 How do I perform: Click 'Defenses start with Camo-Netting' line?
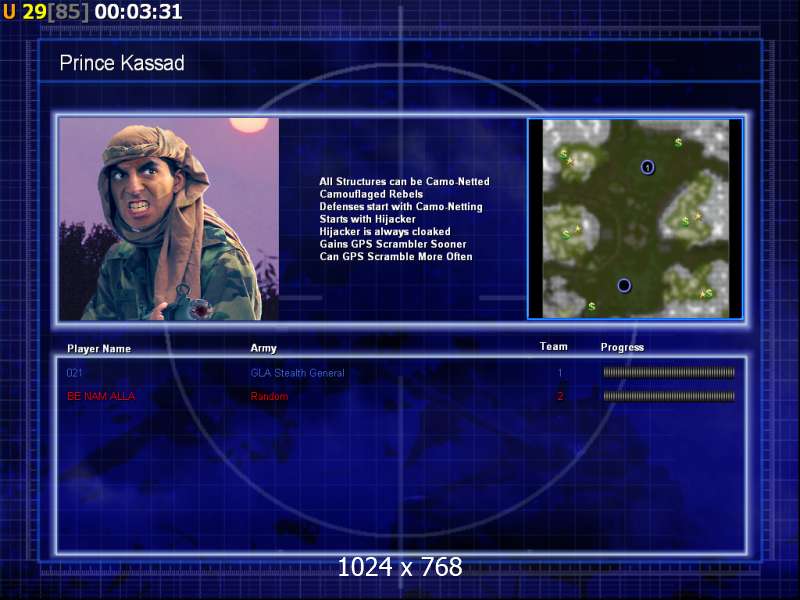pos(401,207)
